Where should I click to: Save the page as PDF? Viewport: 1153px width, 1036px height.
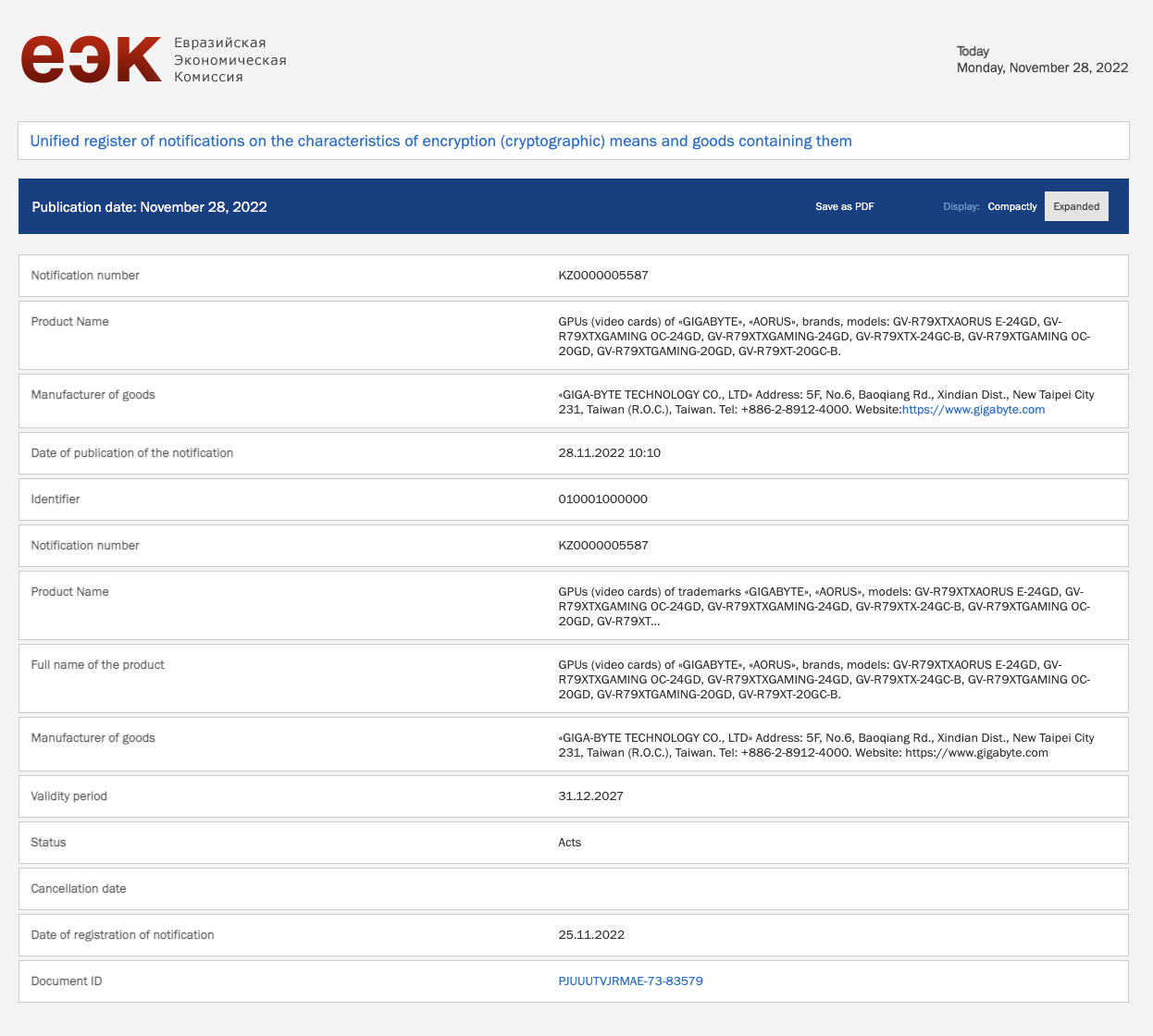point(844,206)
